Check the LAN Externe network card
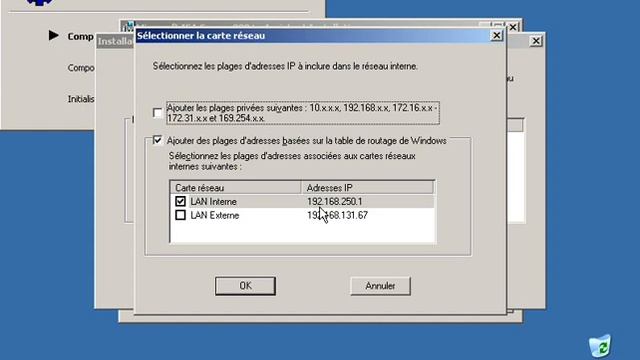Image resolution: width=640 pixels, height=360 pixels. pyautogui.click(x=180, y=215)
